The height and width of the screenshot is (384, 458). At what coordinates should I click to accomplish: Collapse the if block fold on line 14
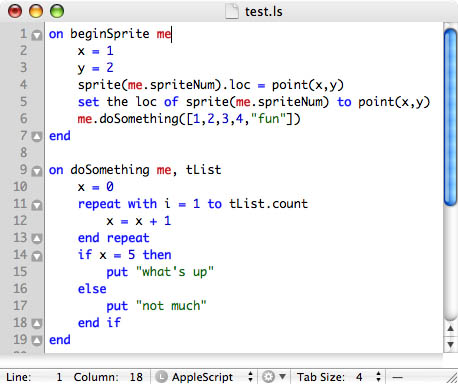coord(37,256)
